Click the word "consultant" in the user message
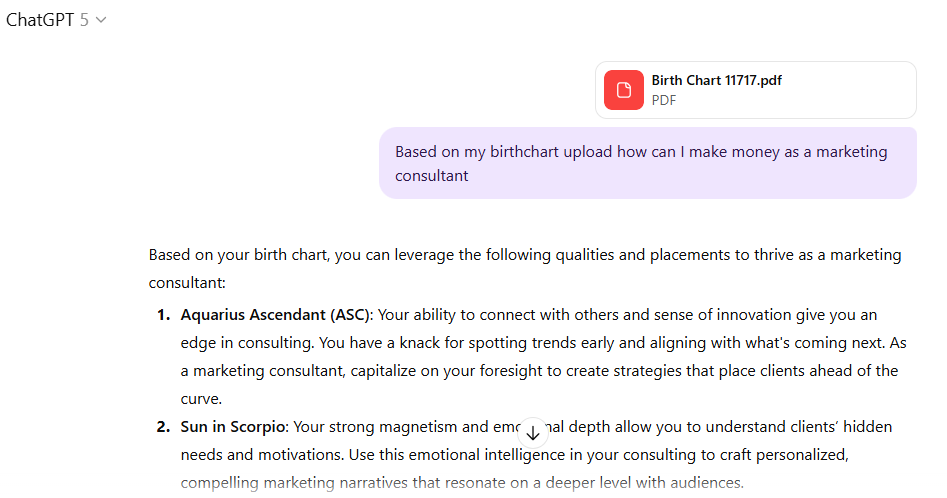 (x=431, y=176)
